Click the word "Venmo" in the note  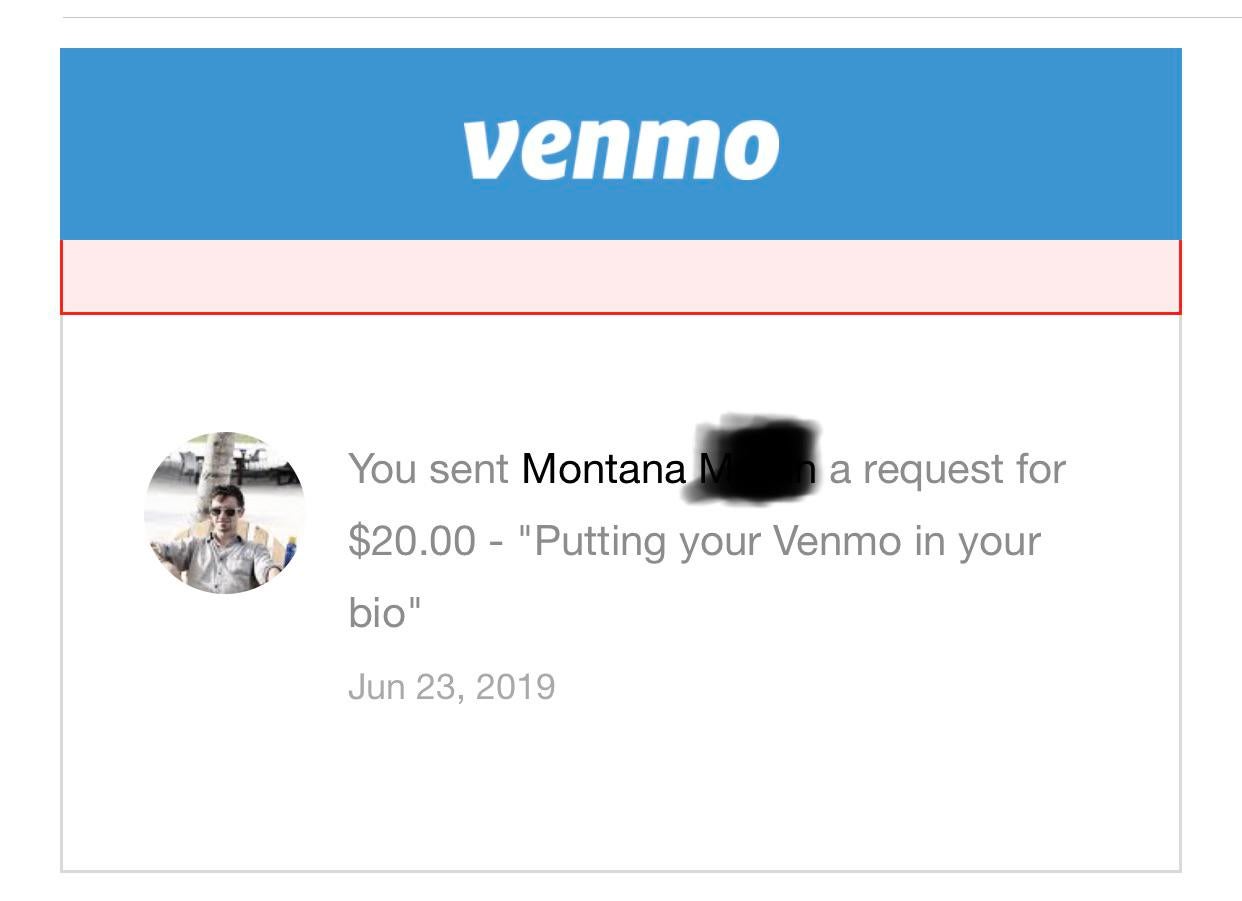[x=836, y=541]
